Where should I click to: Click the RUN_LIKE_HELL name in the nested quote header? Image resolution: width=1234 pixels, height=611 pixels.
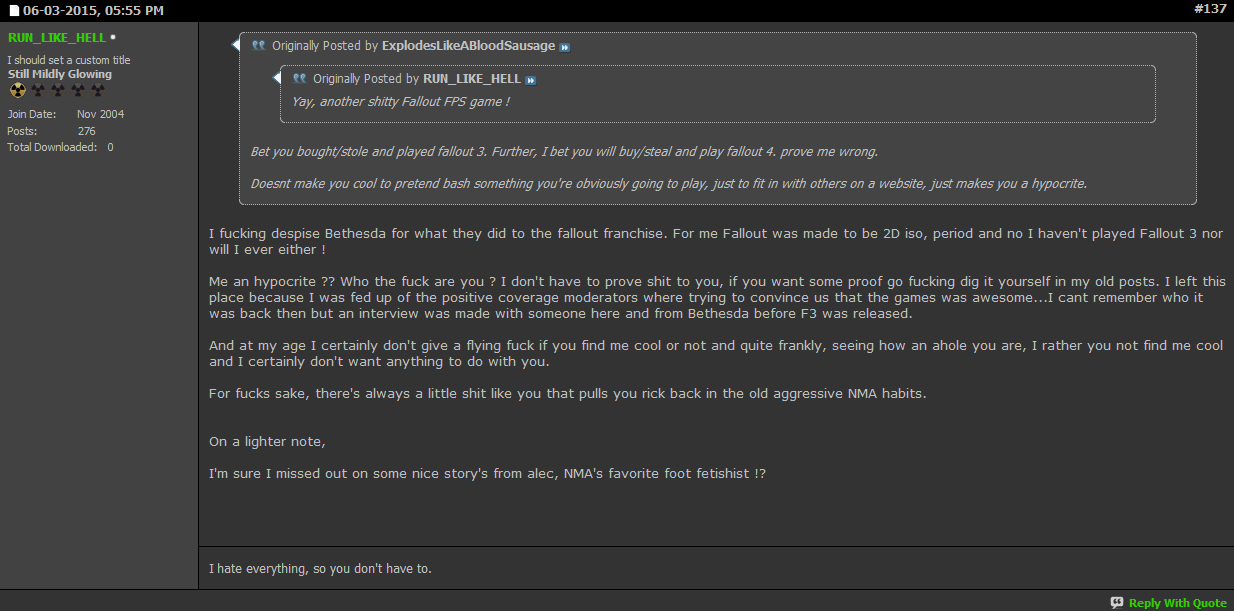click(x=471, y=79)
